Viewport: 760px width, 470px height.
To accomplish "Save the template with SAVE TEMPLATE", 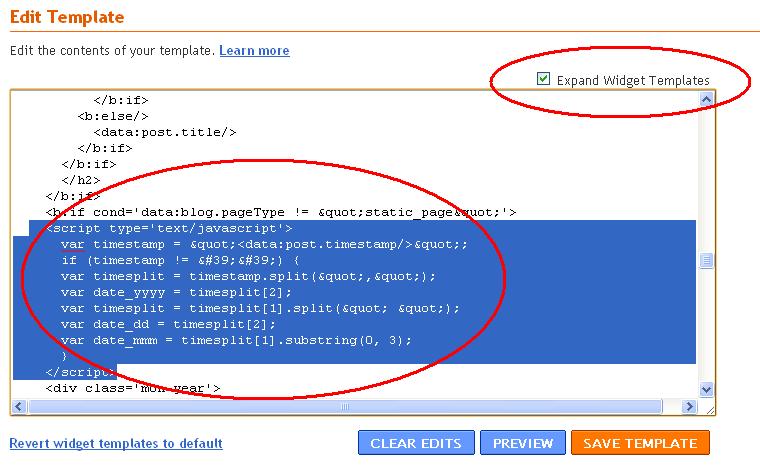I will [x=640, y=443].
